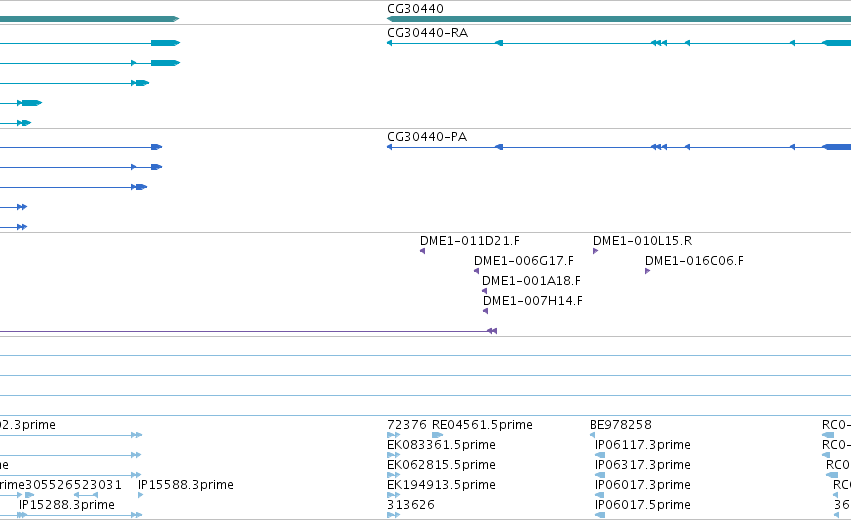Screen dimensions: 851x520
Task: Click the DME1-007H14.F label
Action: (533, 301)
